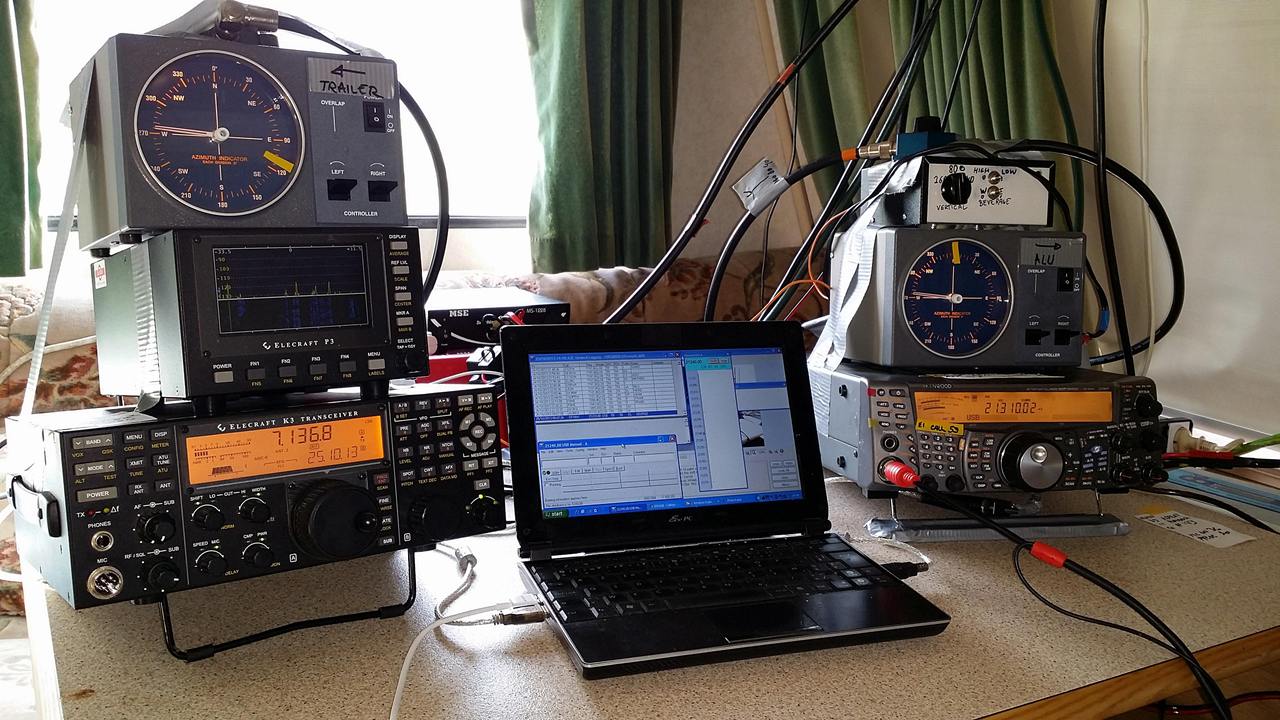This screenshot has width=1280, height=720.
Task: Tap the MODE up arrow on the K3
Action: coord(109,467)
